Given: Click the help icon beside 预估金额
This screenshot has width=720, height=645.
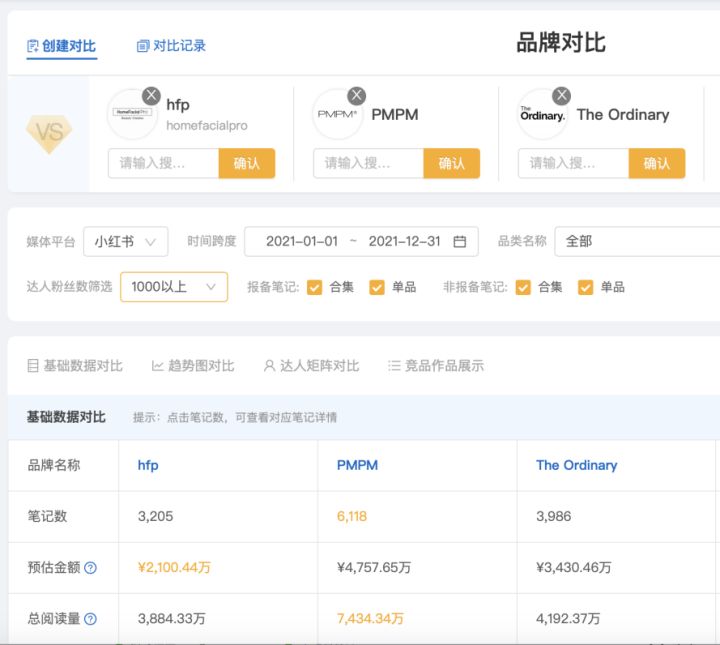Looking at the screenshot, I should click(90, 568).
